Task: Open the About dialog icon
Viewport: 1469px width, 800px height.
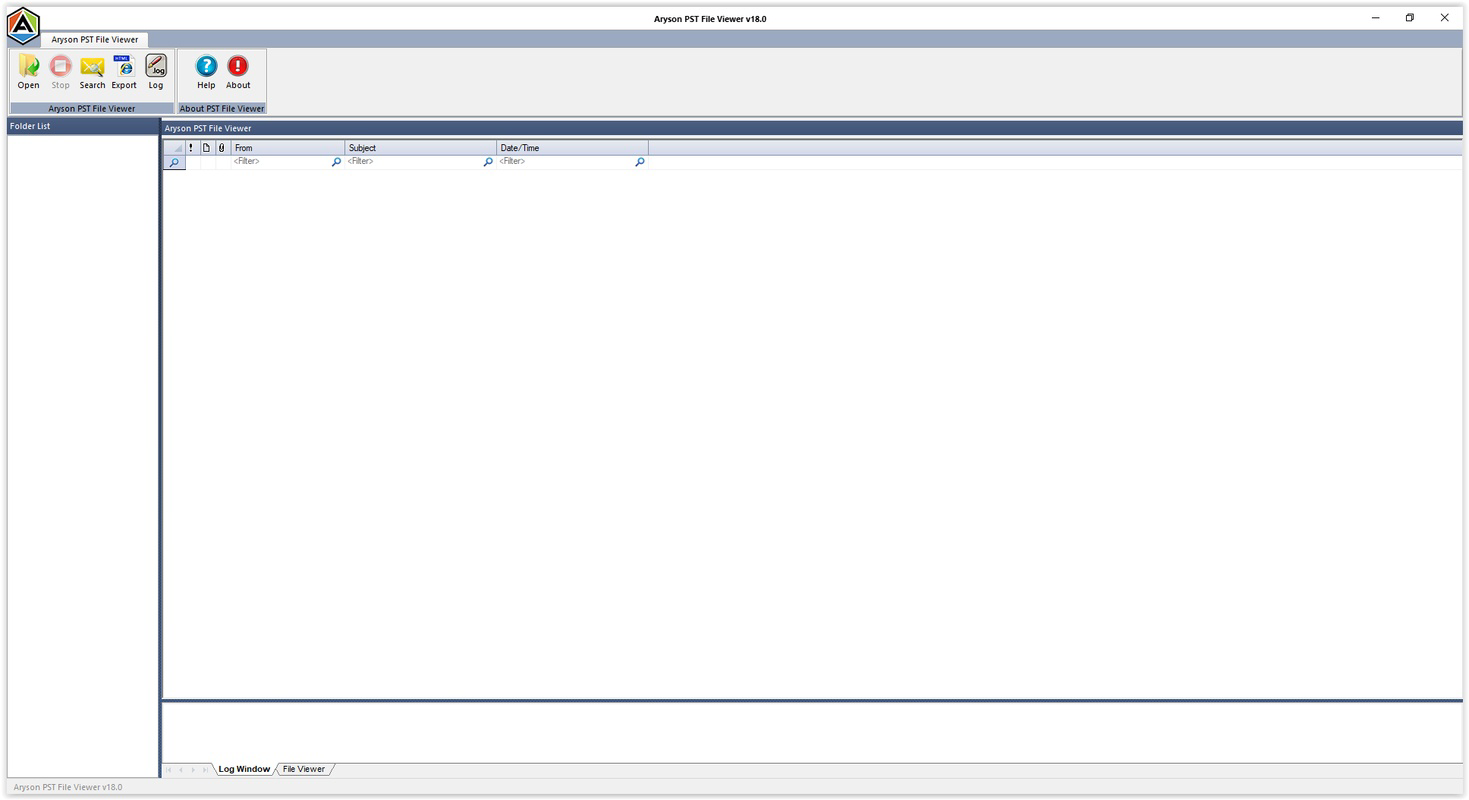Action: [238, 70]
